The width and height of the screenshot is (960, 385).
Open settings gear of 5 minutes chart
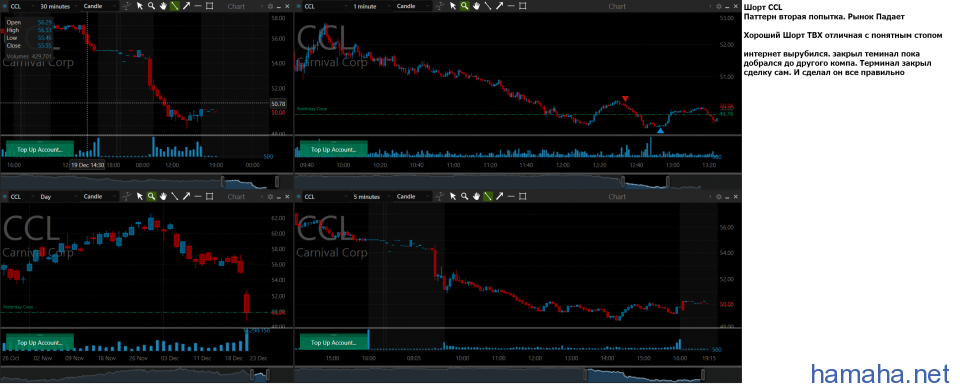pyautogui.click(x=719, y=196)
